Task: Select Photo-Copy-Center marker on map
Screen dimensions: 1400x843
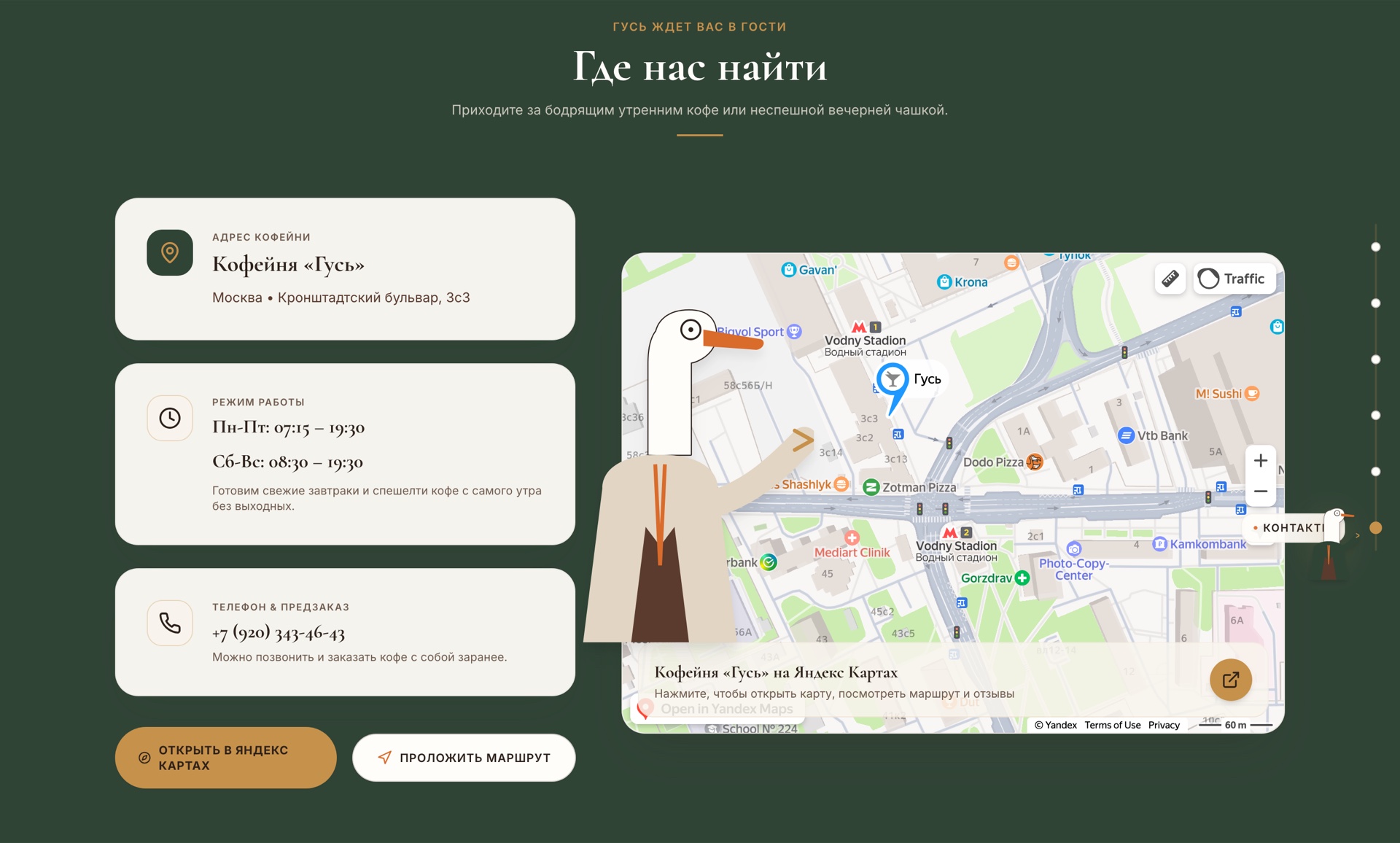Action: 1073,549
